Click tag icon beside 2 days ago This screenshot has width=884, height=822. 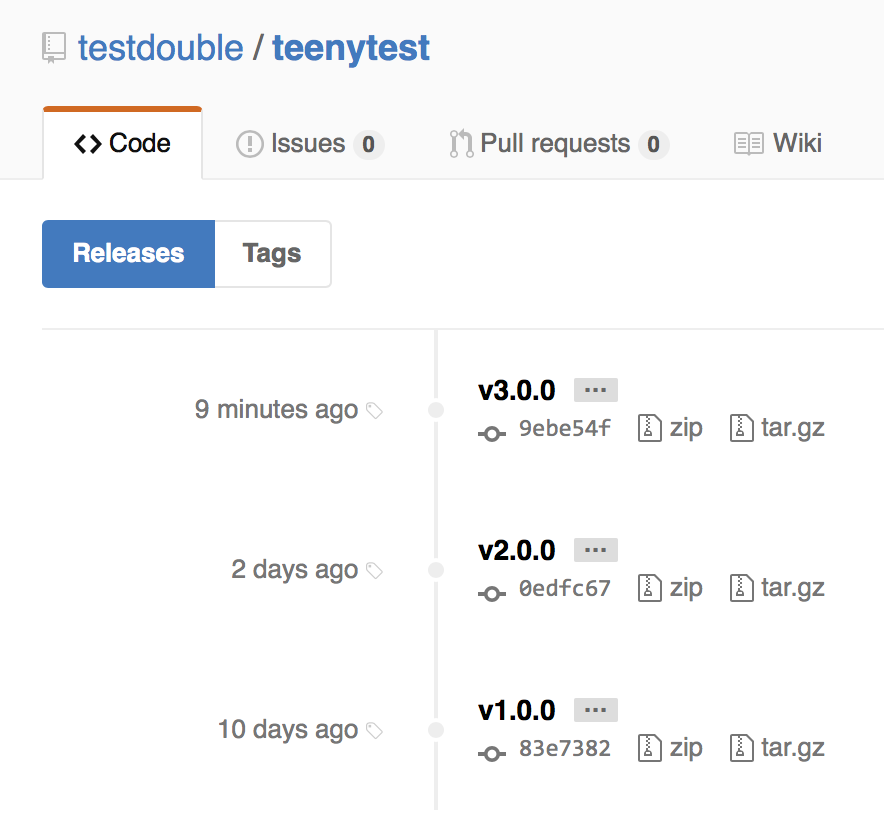pos(375,571)
